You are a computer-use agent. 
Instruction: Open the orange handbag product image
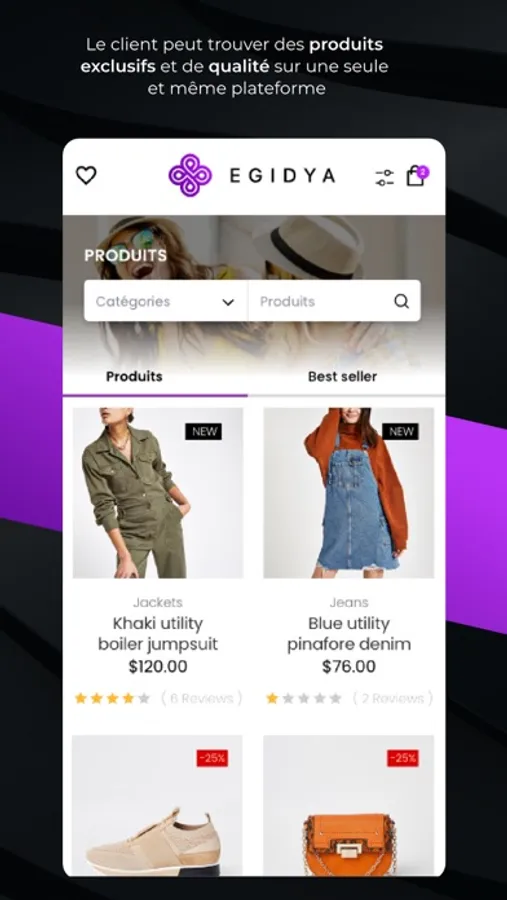[349, 805]
